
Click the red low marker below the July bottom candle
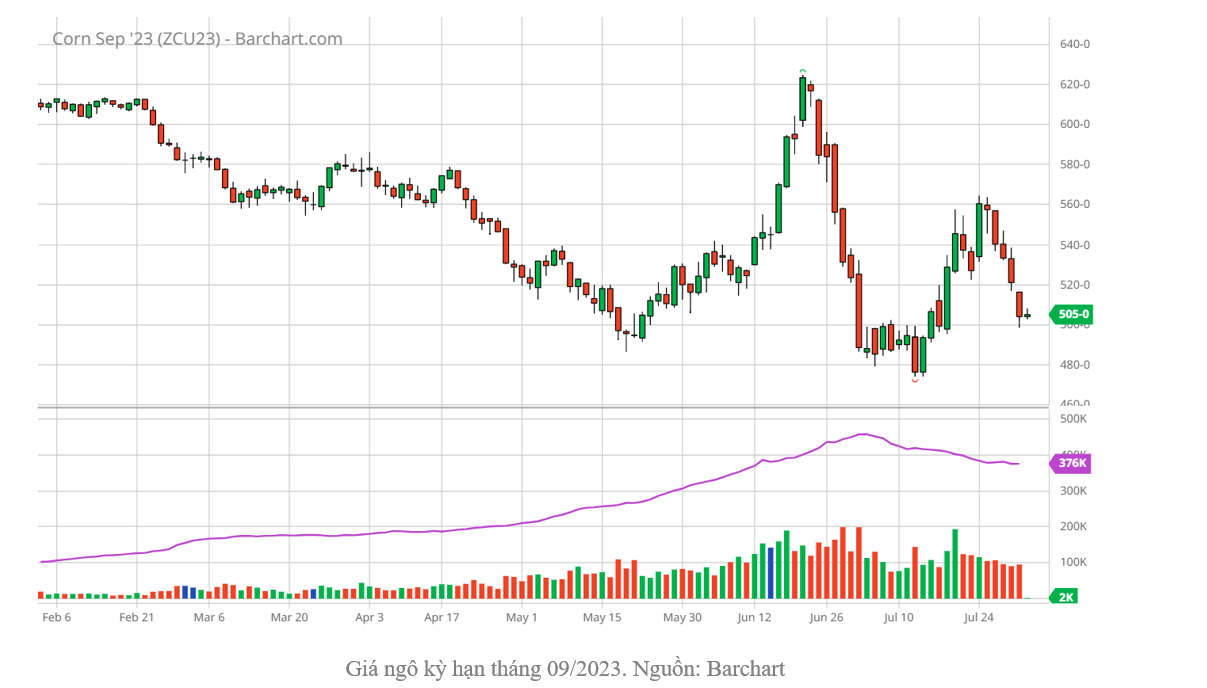(x=915, y=381)
